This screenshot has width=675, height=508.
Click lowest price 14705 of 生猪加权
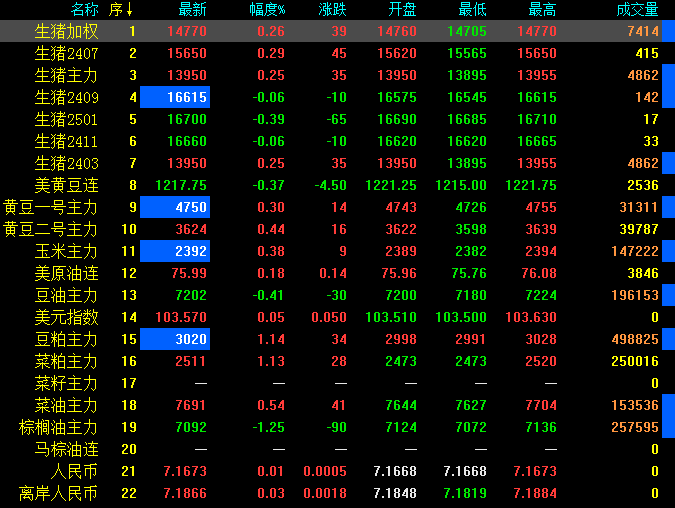click(467, 31)
